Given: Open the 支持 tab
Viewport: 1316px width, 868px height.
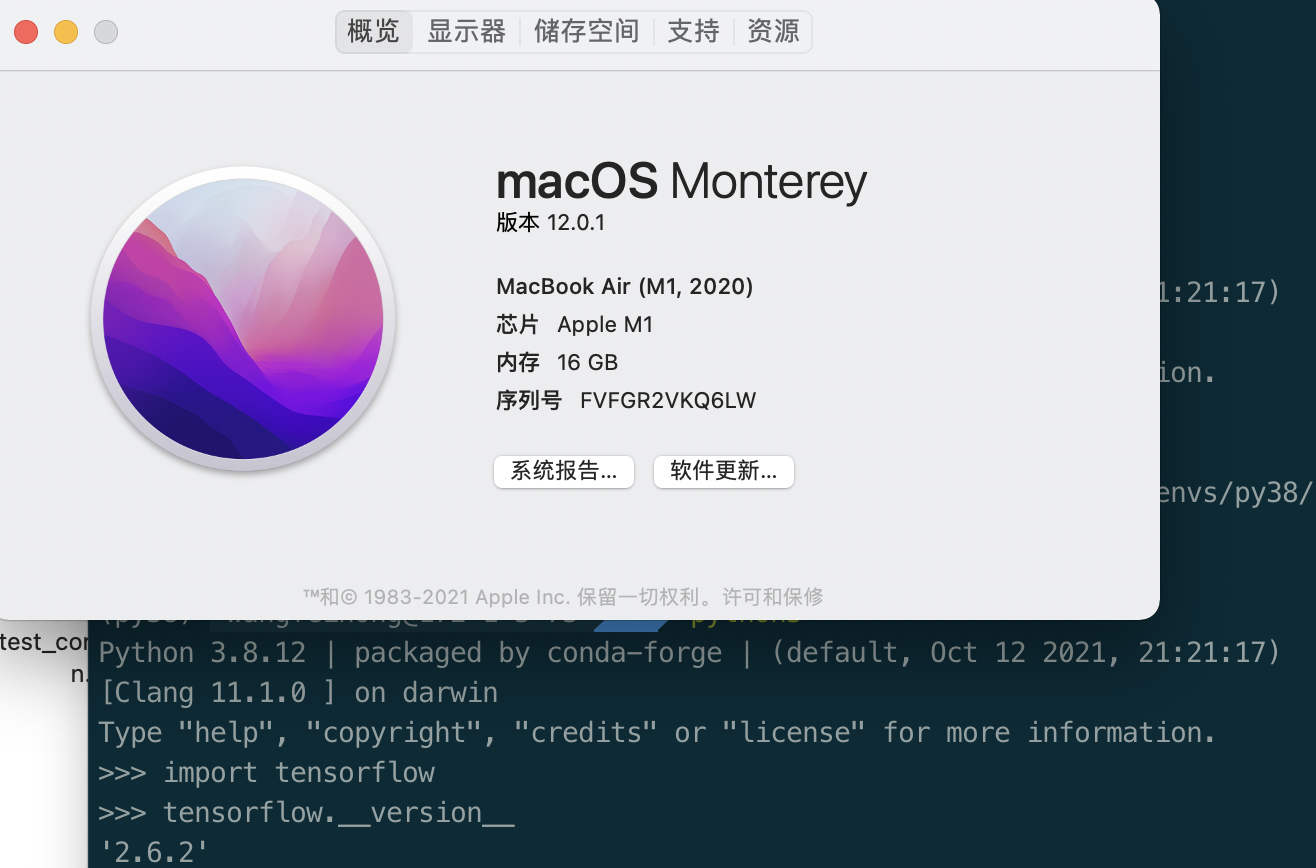Looking at the screenshot, I should click(692, 31).
